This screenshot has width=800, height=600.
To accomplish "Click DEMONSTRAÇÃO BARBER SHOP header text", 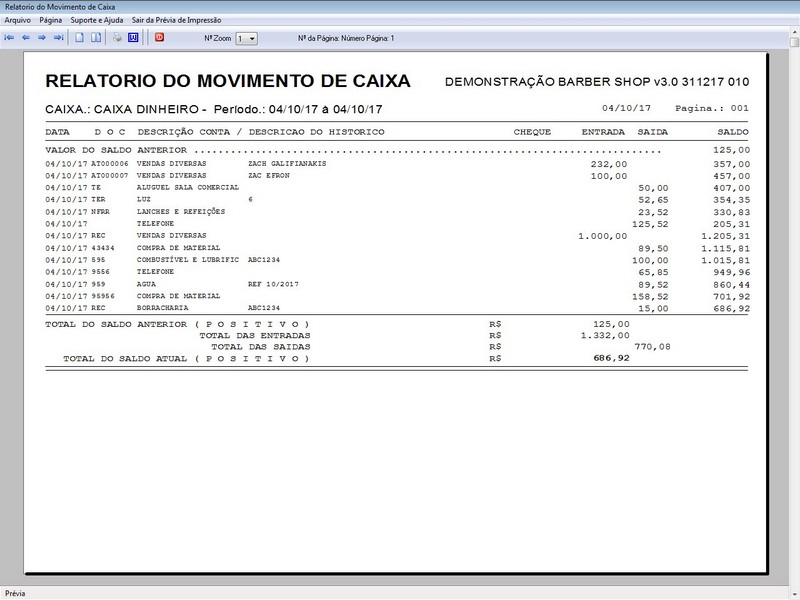I will click(x=597, y=82).
